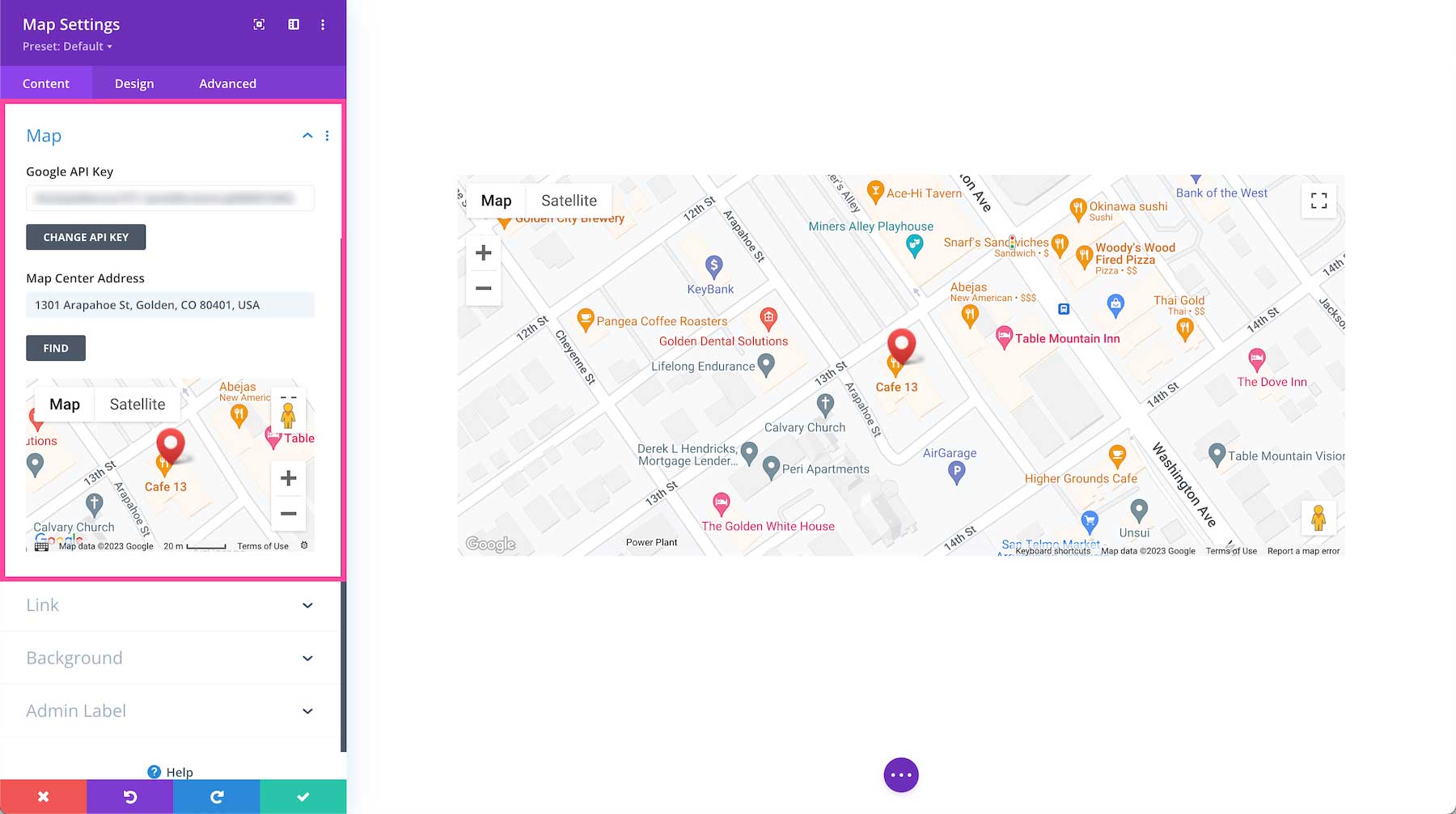Viewport: 1456px width, 814px height.
Task: Open the Advanced tab
Action: [227, 83]
